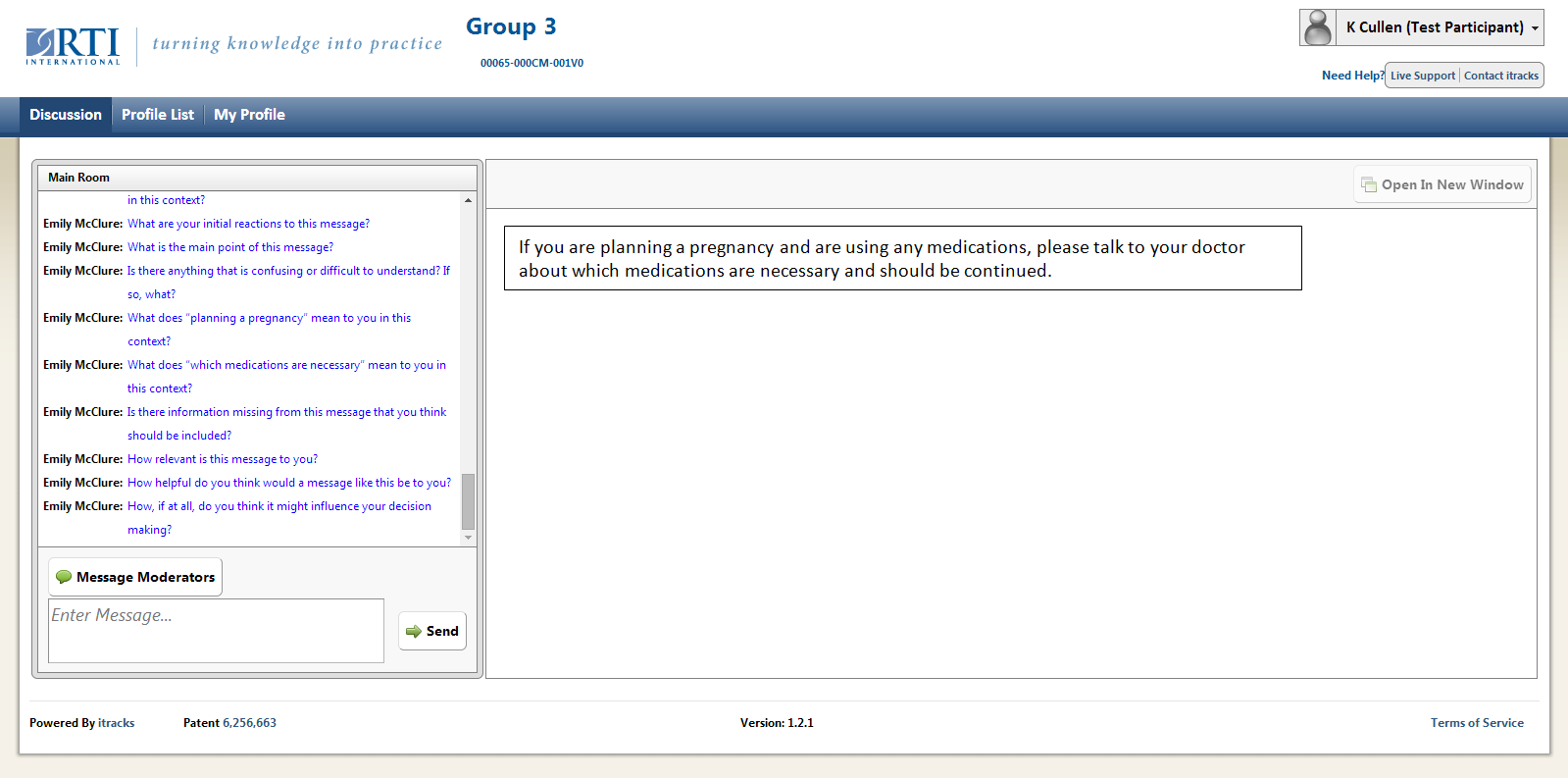The height and width of the screenshot is (778, 1568).
Task: Click 'How relevant is this message' text
Action: point(223,459)
